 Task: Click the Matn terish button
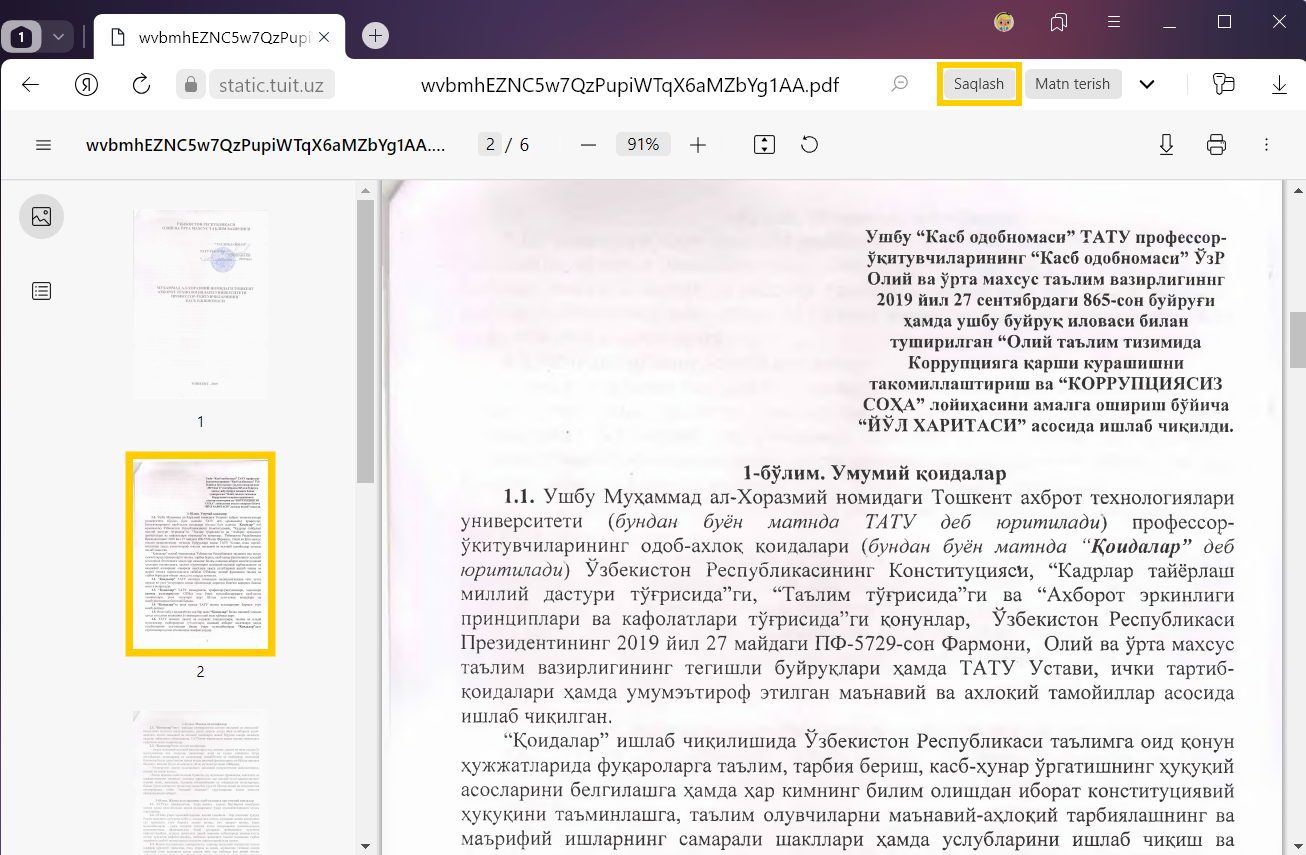(1072, 84)
